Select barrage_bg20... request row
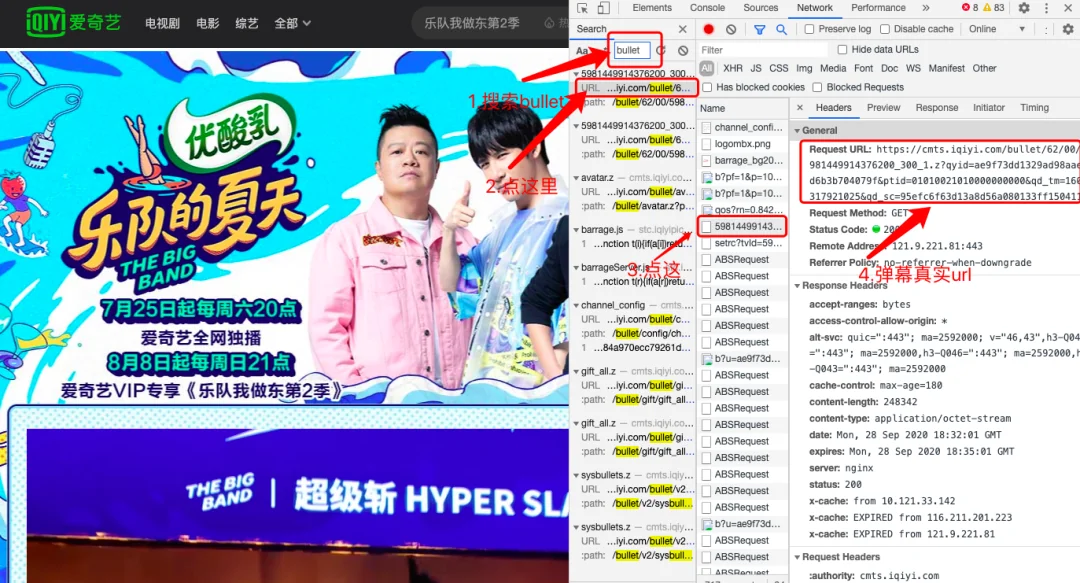 (x=742, y=161)
